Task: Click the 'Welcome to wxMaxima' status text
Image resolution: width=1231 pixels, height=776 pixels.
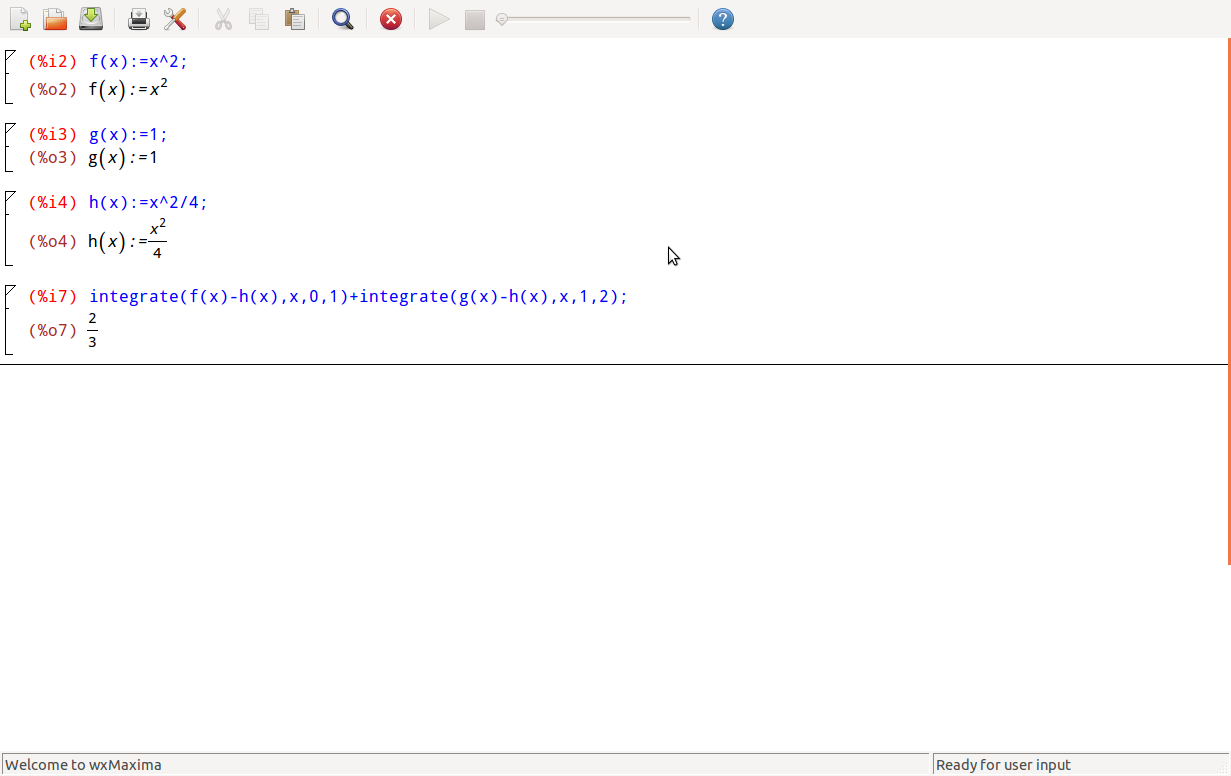Action: coord(83,765)
